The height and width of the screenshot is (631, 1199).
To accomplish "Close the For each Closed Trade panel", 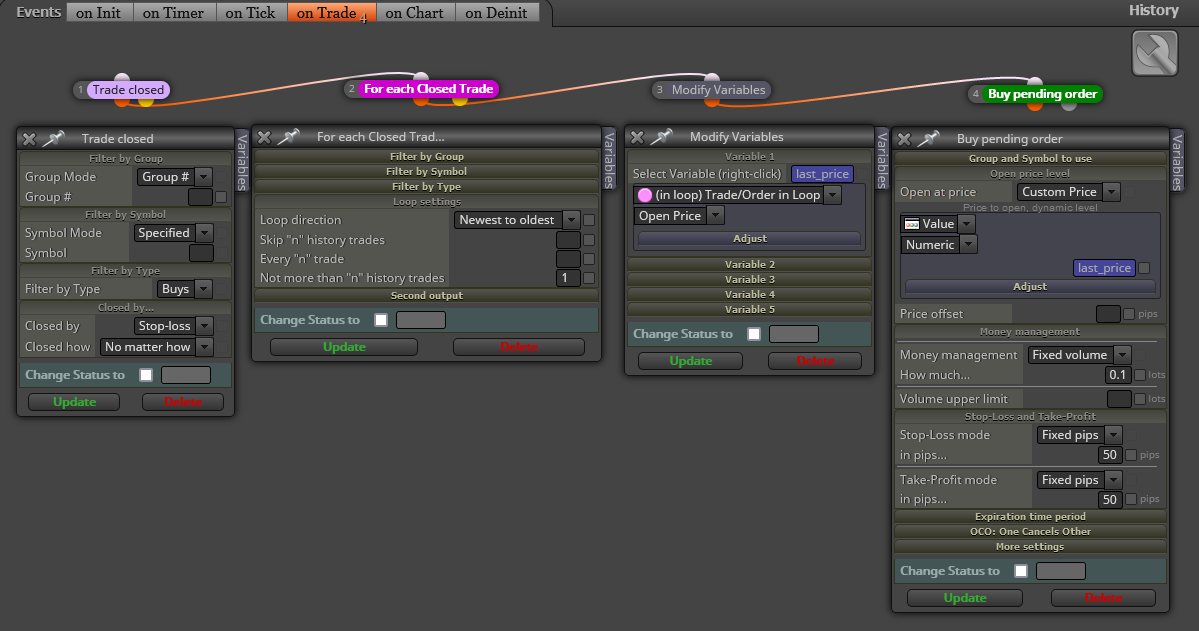I will point(264,137).
